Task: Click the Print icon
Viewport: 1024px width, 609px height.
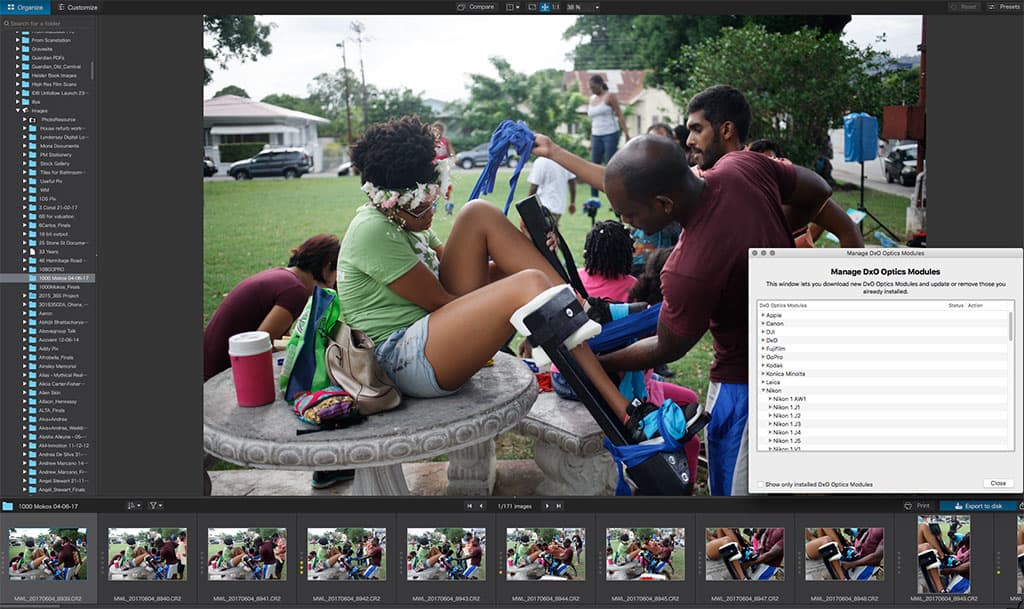Action: (x=915, y=506)
